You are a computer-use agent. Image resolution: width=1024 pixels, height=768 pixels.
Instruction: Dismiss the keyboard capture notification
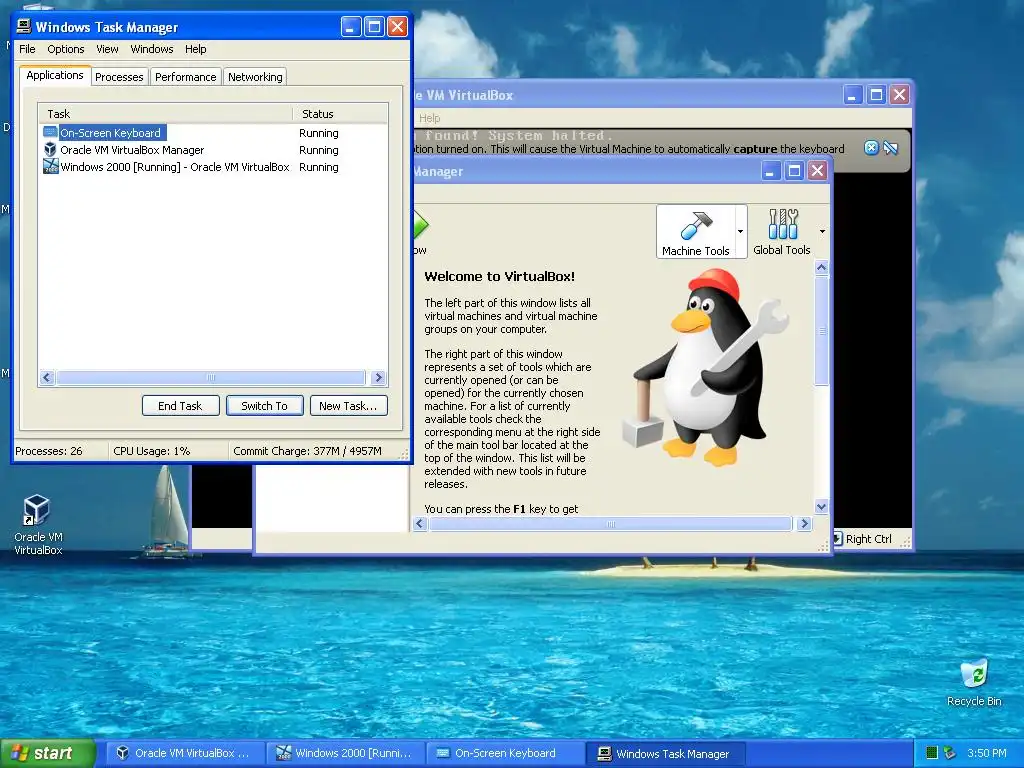(871, 148)
